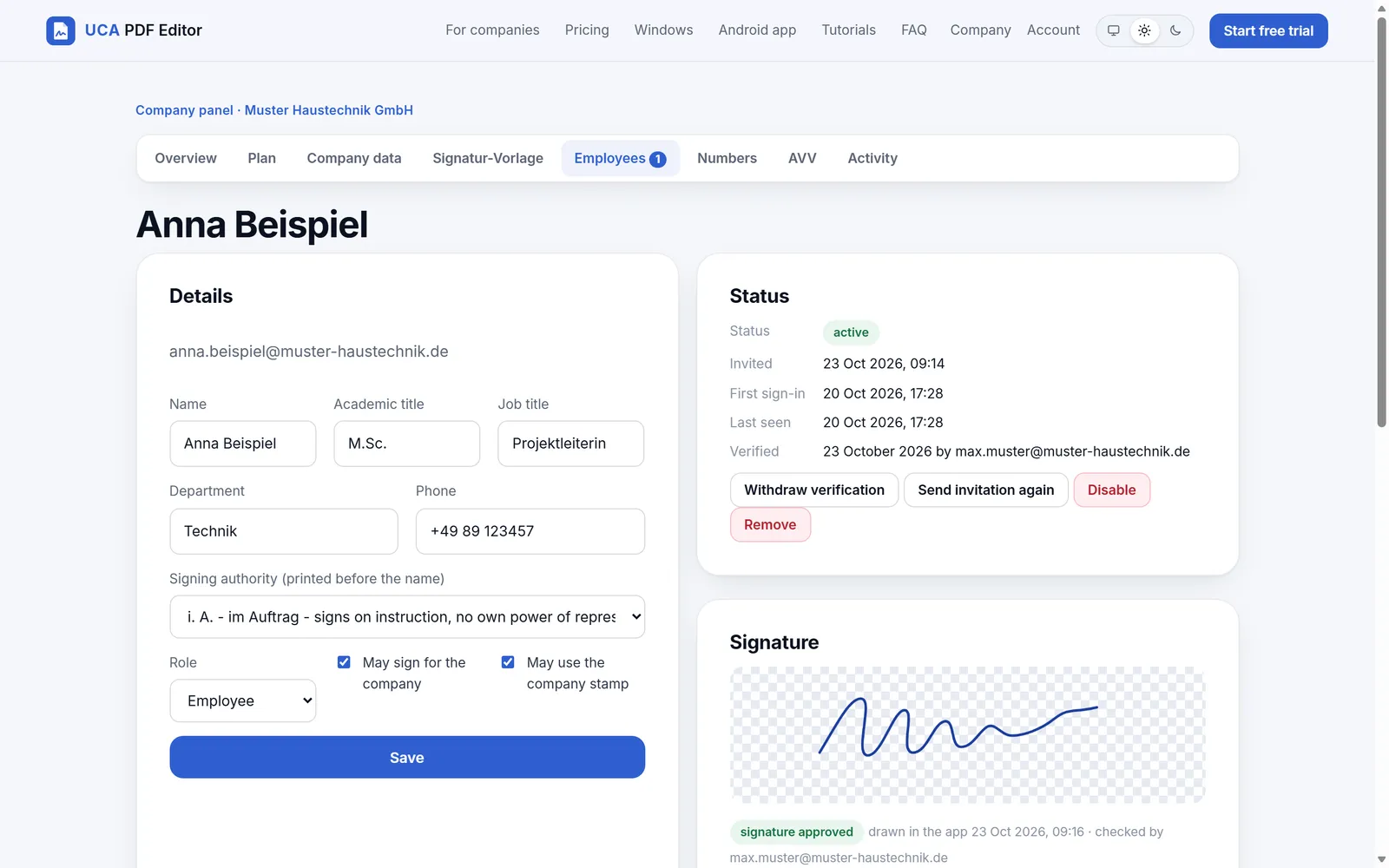Open the Role dropdown set to Employee

point(243,700)
